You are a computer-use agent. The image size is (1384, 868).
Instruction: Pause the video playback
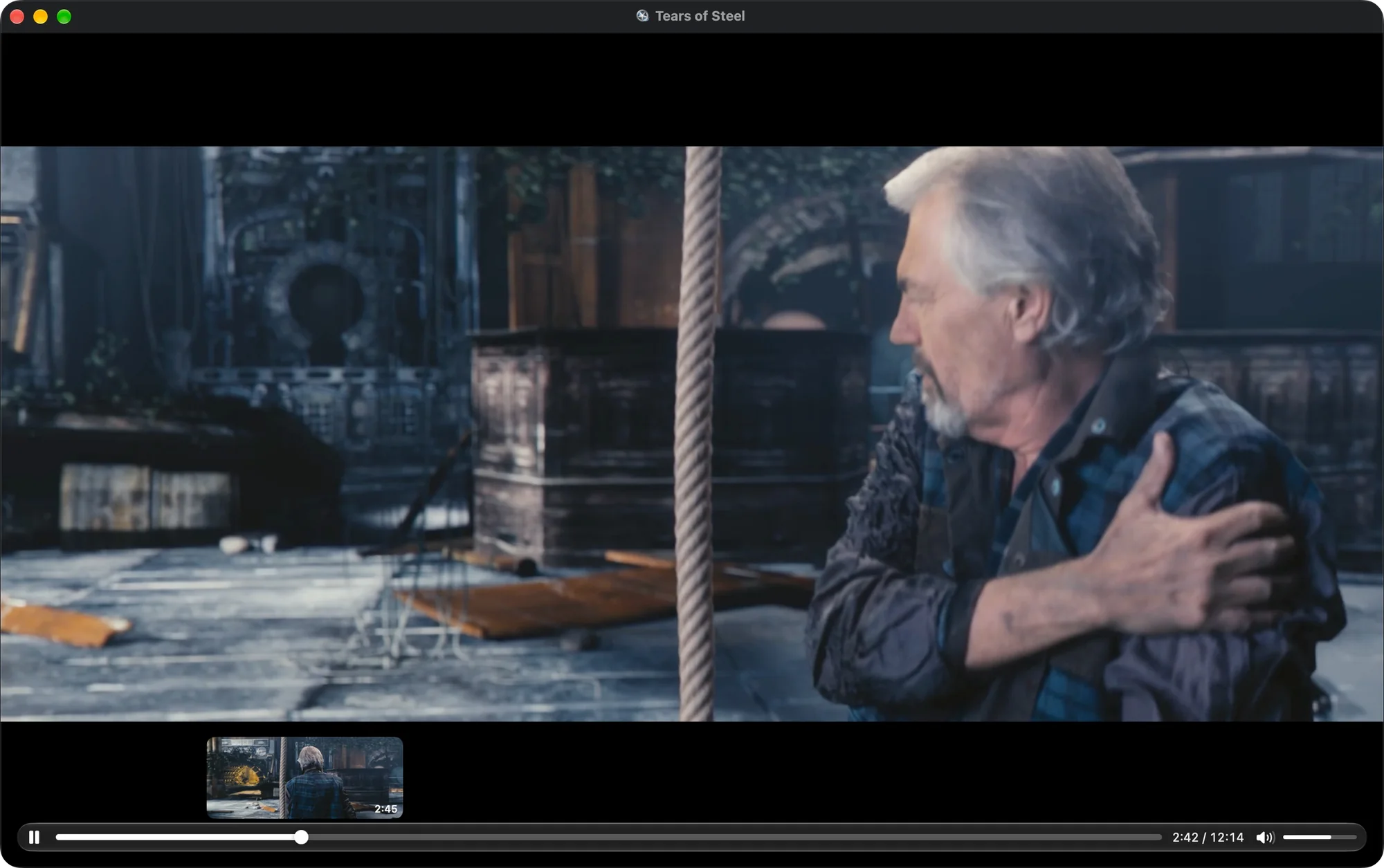[x=34, y=838]
